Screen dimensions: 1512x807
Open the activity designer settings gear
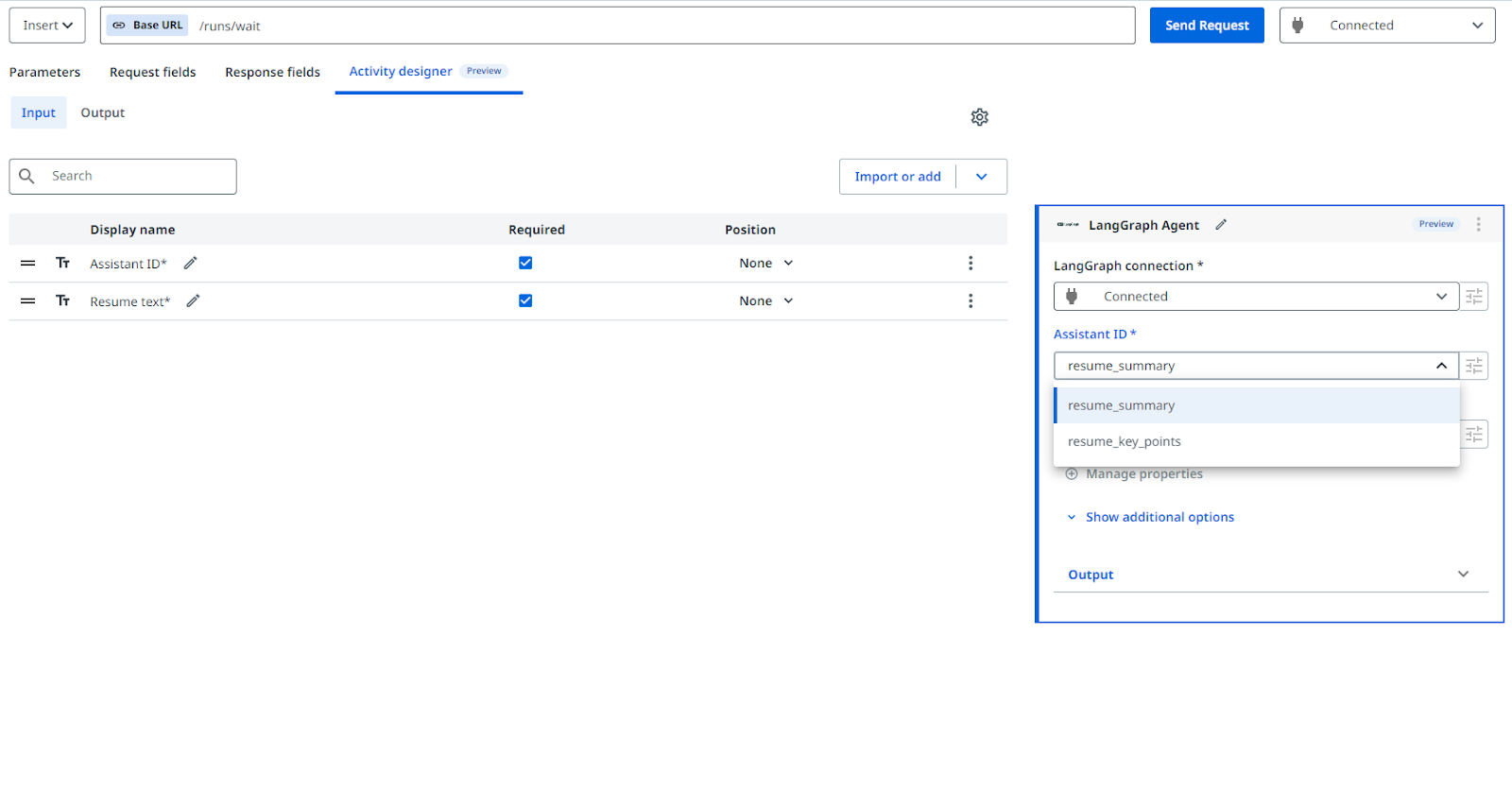(980, 117)
